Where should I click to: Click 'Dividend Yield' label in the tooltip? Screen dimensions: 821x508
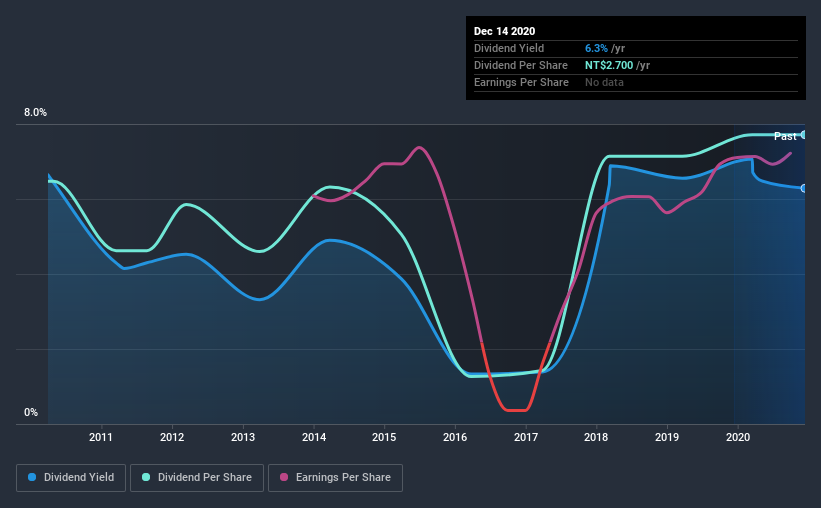click(x=509, y=49)
